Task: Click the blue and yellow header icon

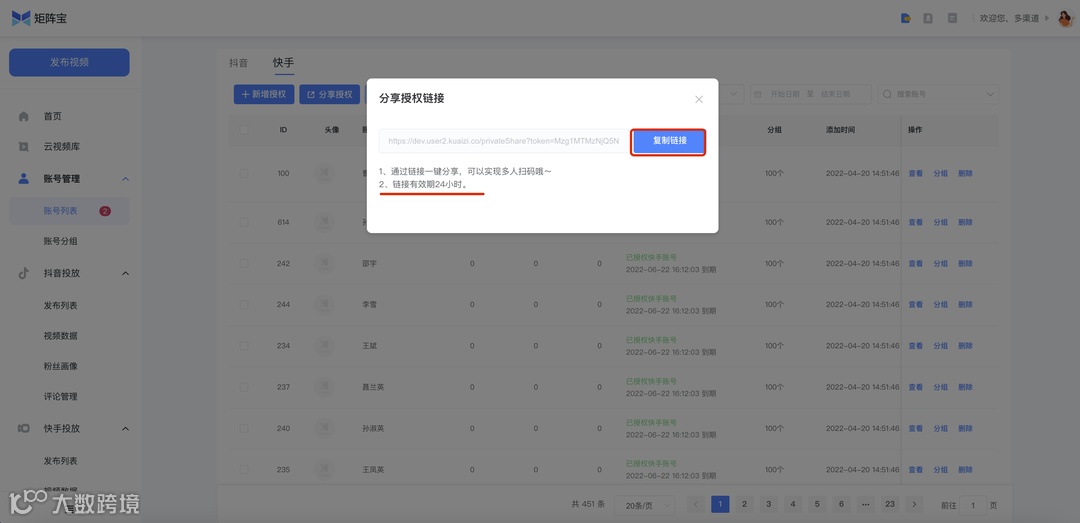Action: coord(906,19)
